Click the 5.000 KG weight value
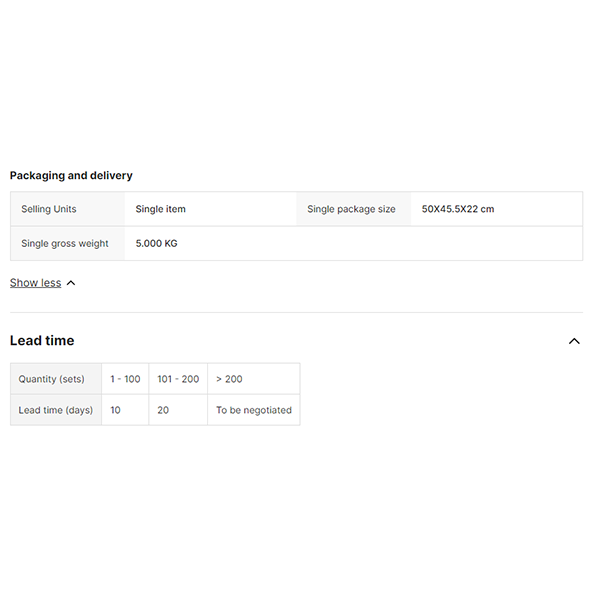The width and height of the screenshot is (600, 600). click(157, 243)
